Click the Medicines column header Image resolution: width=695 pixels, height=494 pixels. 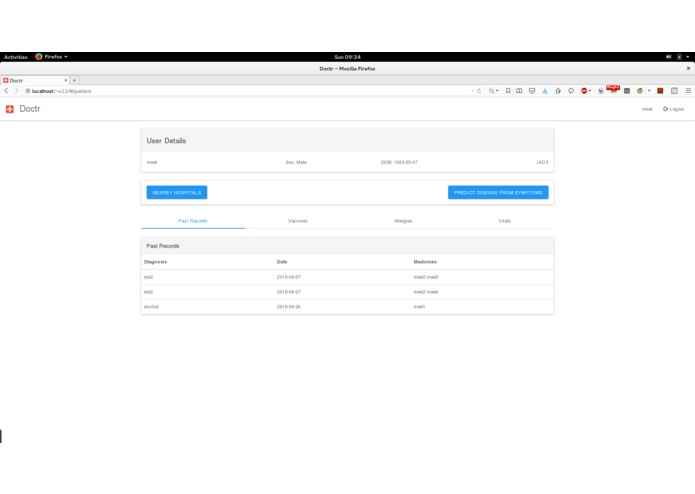point(425,262)
